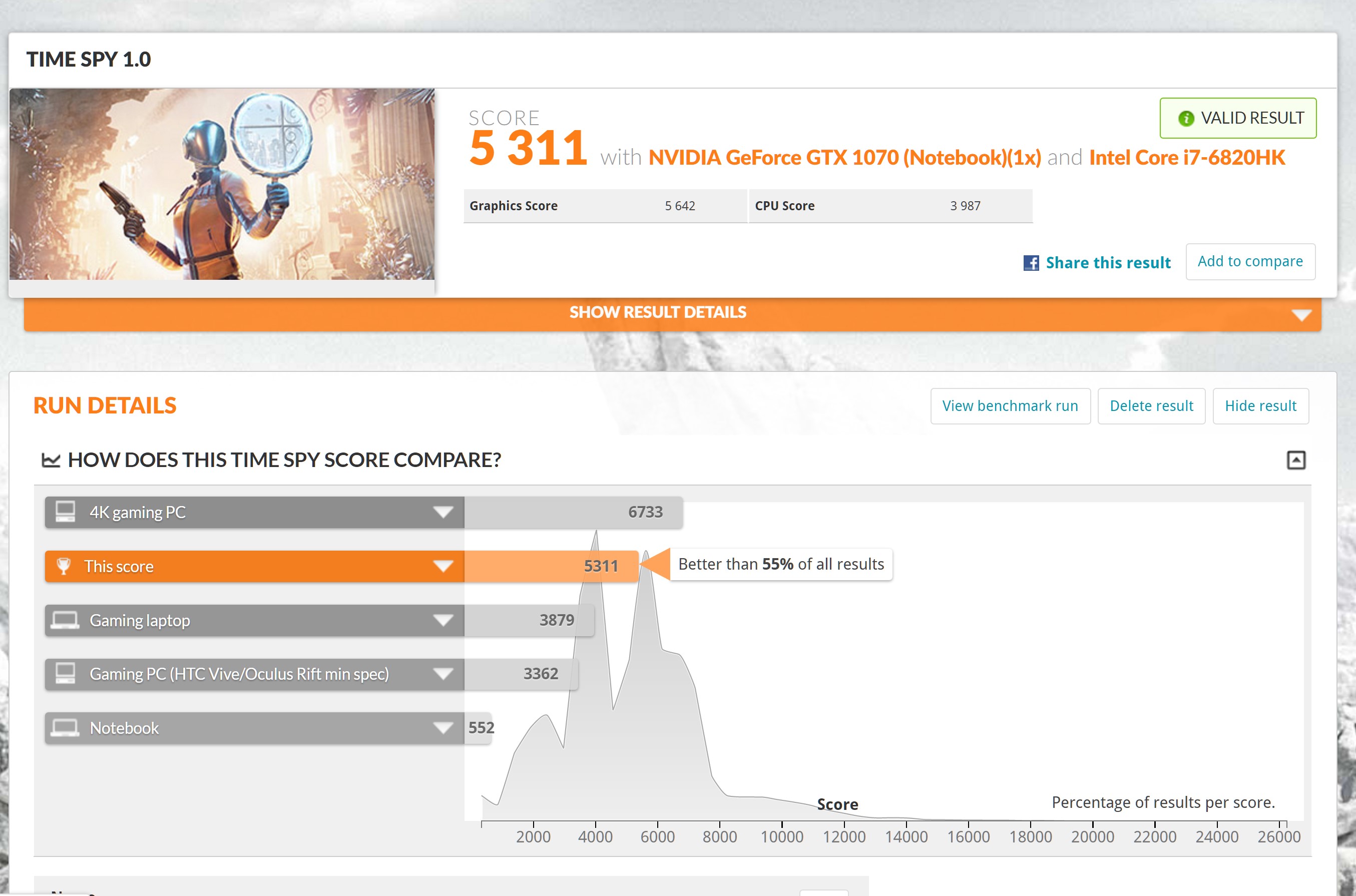
Task: Click the 3362 Gaming PC min spec bar
Action: (521, 674)
